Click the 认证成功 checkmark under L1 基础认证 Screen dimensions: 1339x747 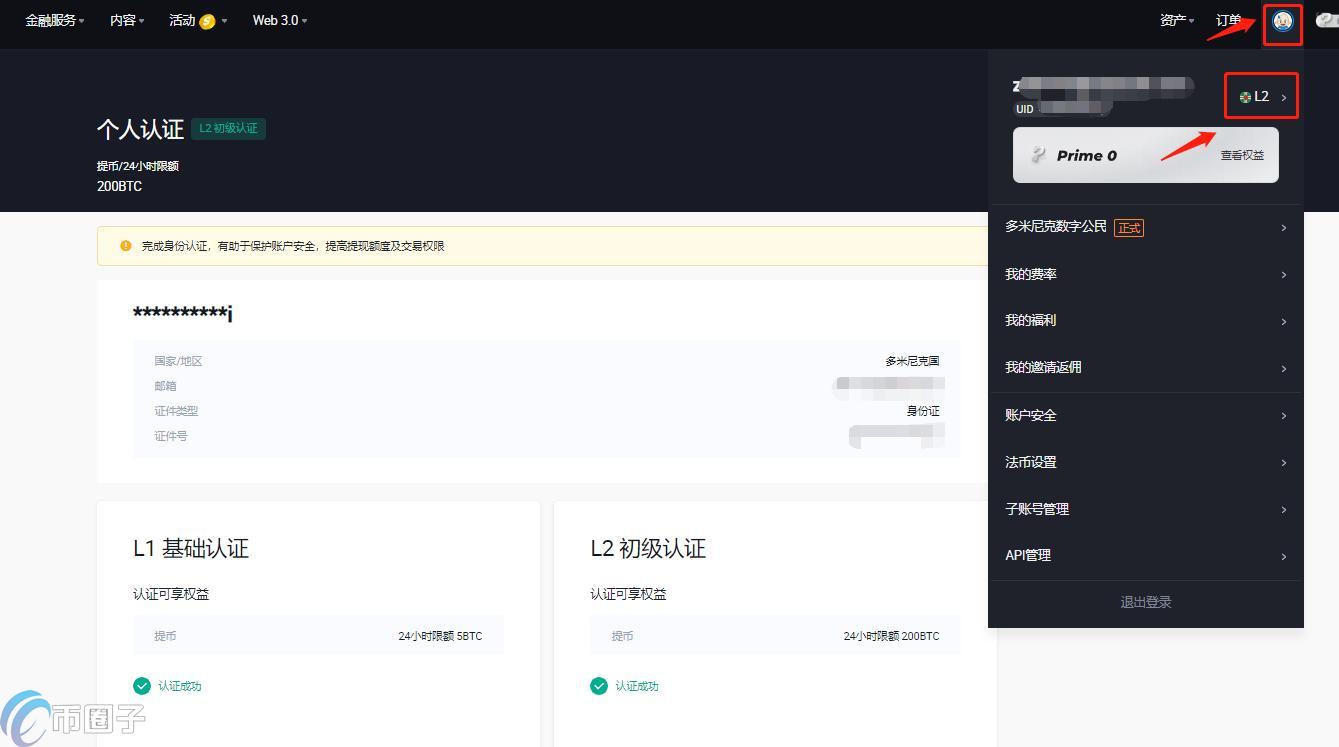[141, 686]
